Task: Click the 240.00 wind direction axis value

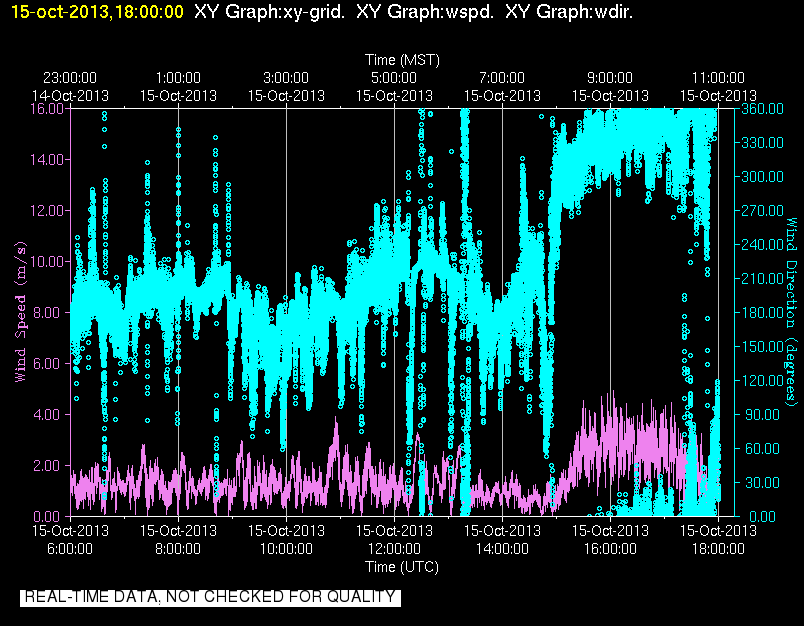Action: 762,245
